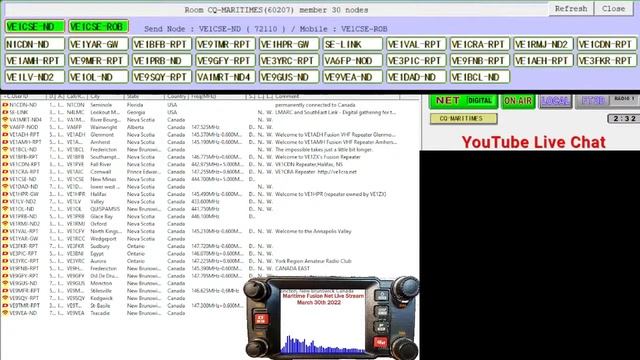Viewport: 640px width, 360px height.
Task: Click node icon beside VE1HPR-GW list row
Action: point(5,194)
